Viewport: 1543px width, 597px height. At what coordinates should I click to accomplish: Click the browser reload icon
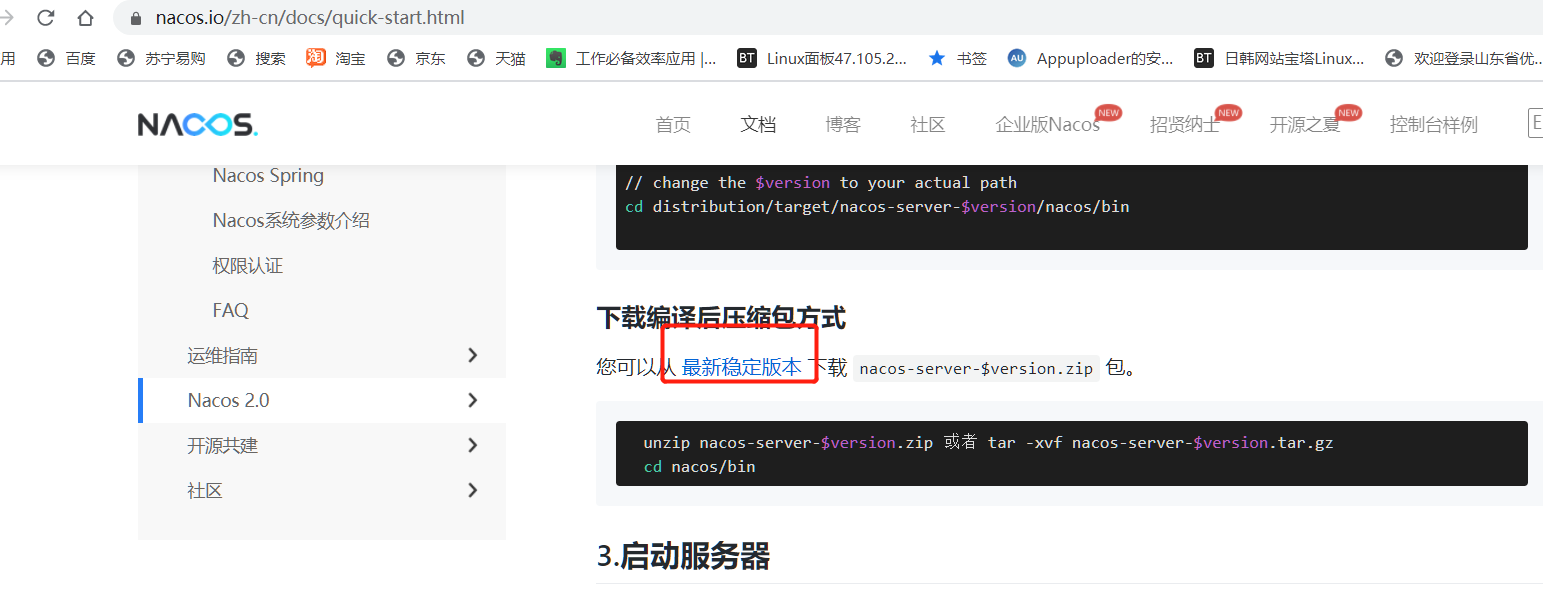point(45,18)
